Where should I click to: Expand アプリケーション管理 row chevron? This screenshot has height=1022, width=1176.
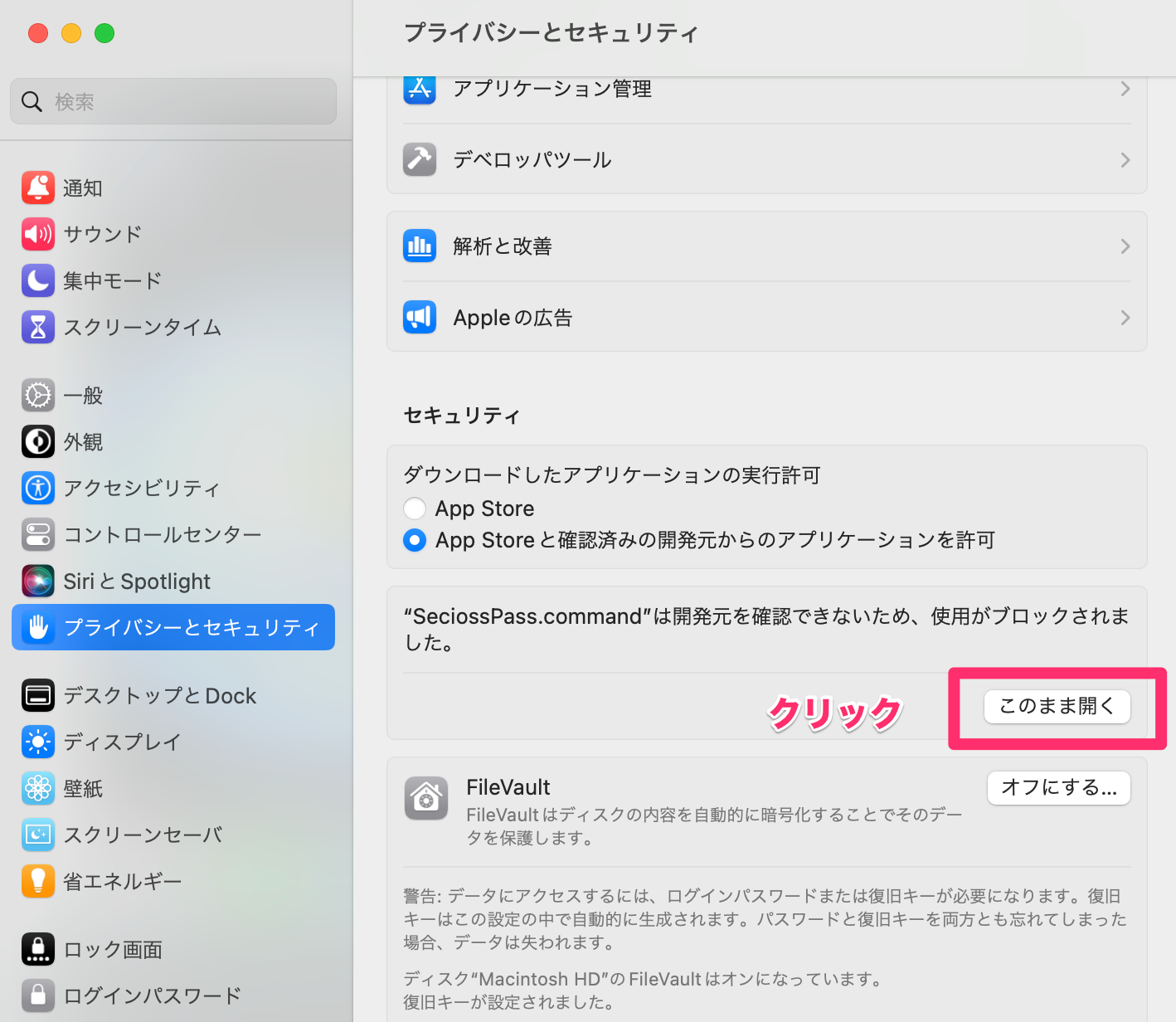tap(1125, 89)
